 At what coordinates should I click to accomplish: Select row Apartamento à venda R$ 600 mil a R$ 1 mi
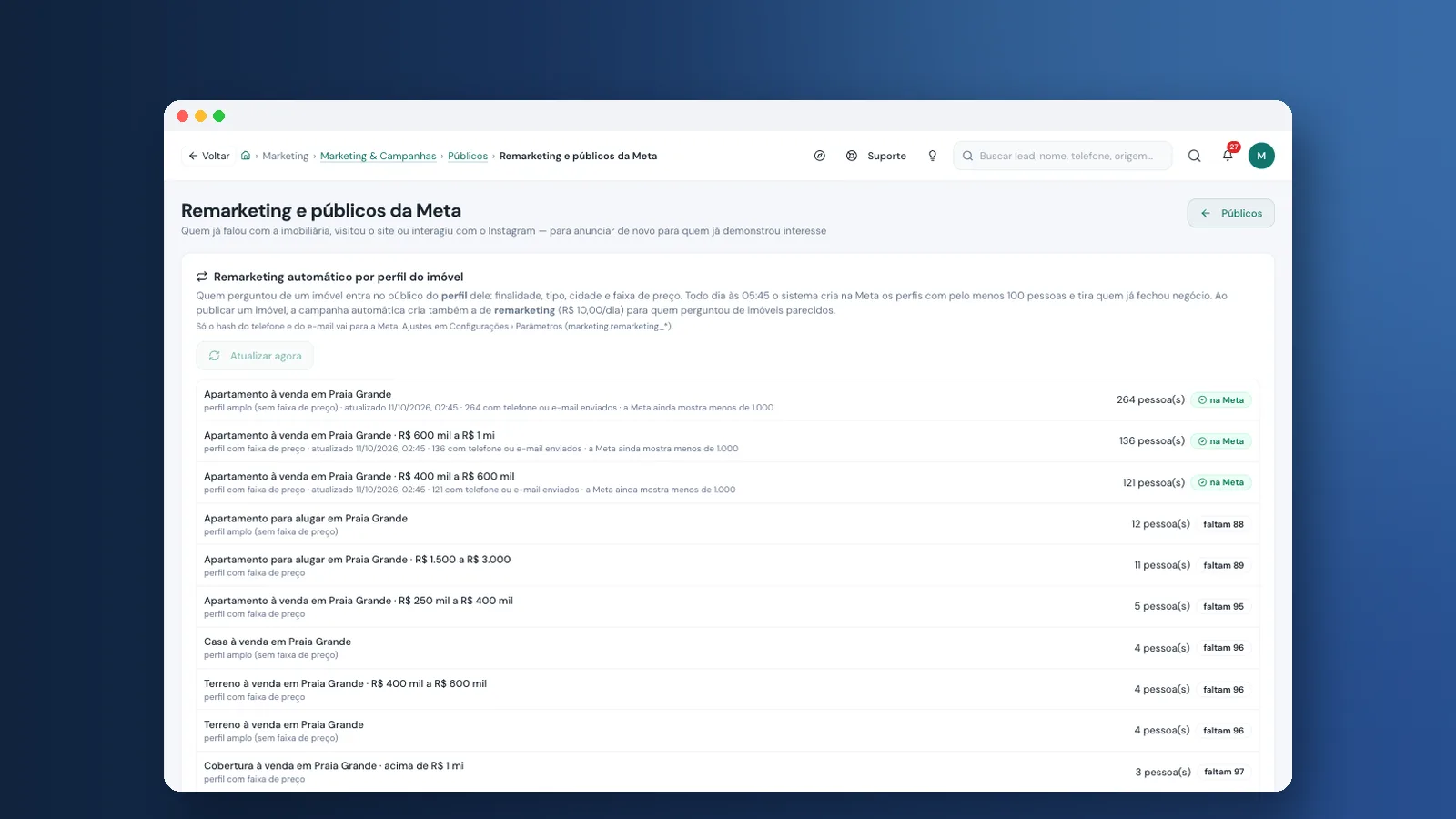coord(727,441)
